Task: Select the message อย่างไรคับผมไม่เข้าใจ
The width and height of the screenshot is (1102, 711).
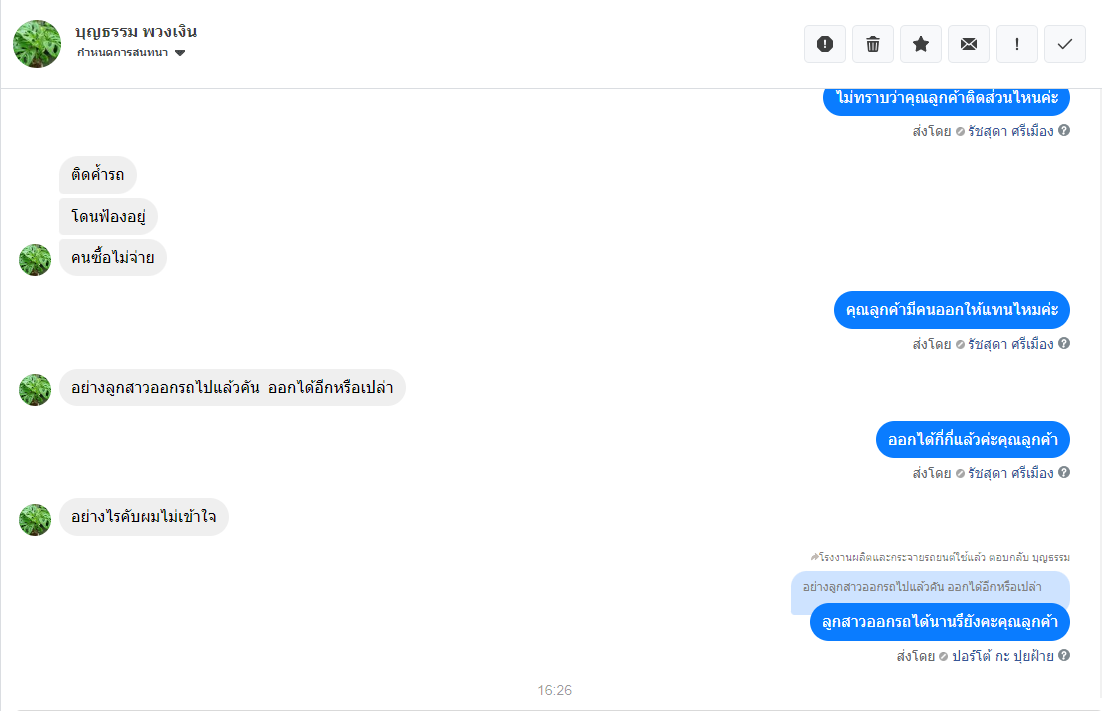Action: [143, 517]
